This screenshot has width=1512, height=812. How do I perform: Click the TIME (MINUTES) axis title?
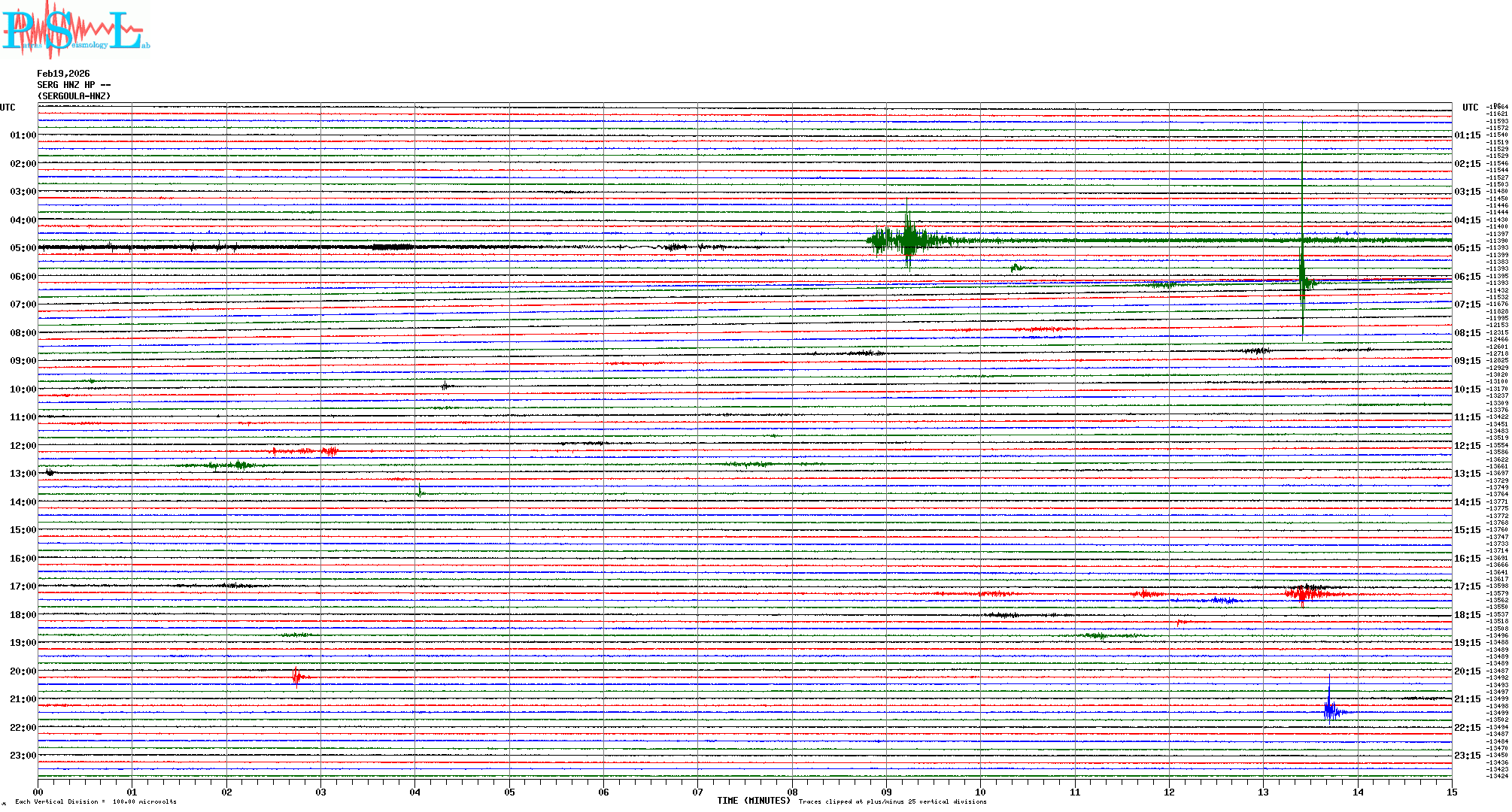click(x=753, y=801)
